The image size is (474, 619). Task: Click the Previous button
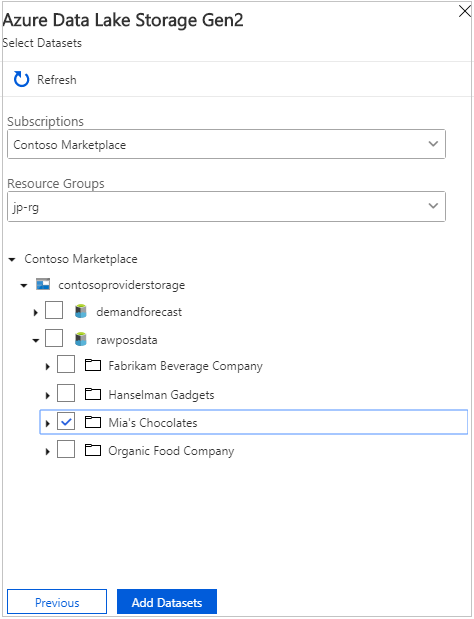(x=57, y=602)
